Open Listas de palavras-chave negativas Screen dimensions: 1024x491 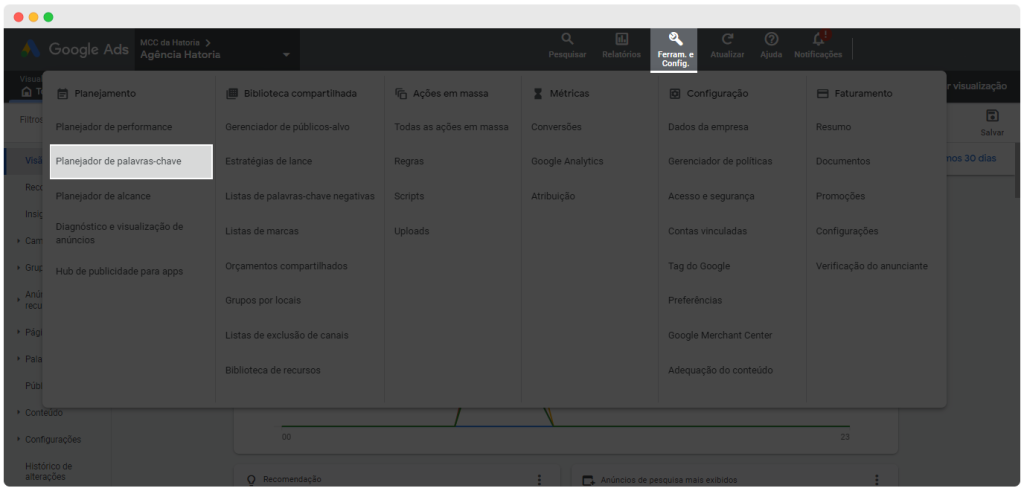pos(300,196)
